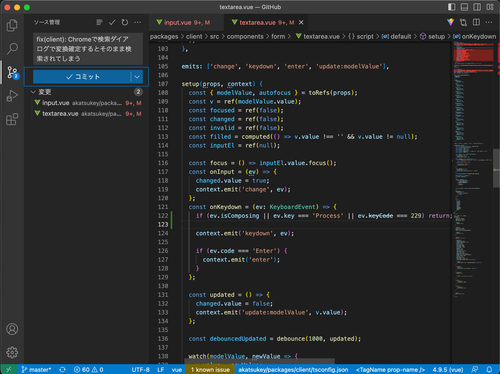Click TagName prop-name status item

pyautogui.click(x=390, y=369)
